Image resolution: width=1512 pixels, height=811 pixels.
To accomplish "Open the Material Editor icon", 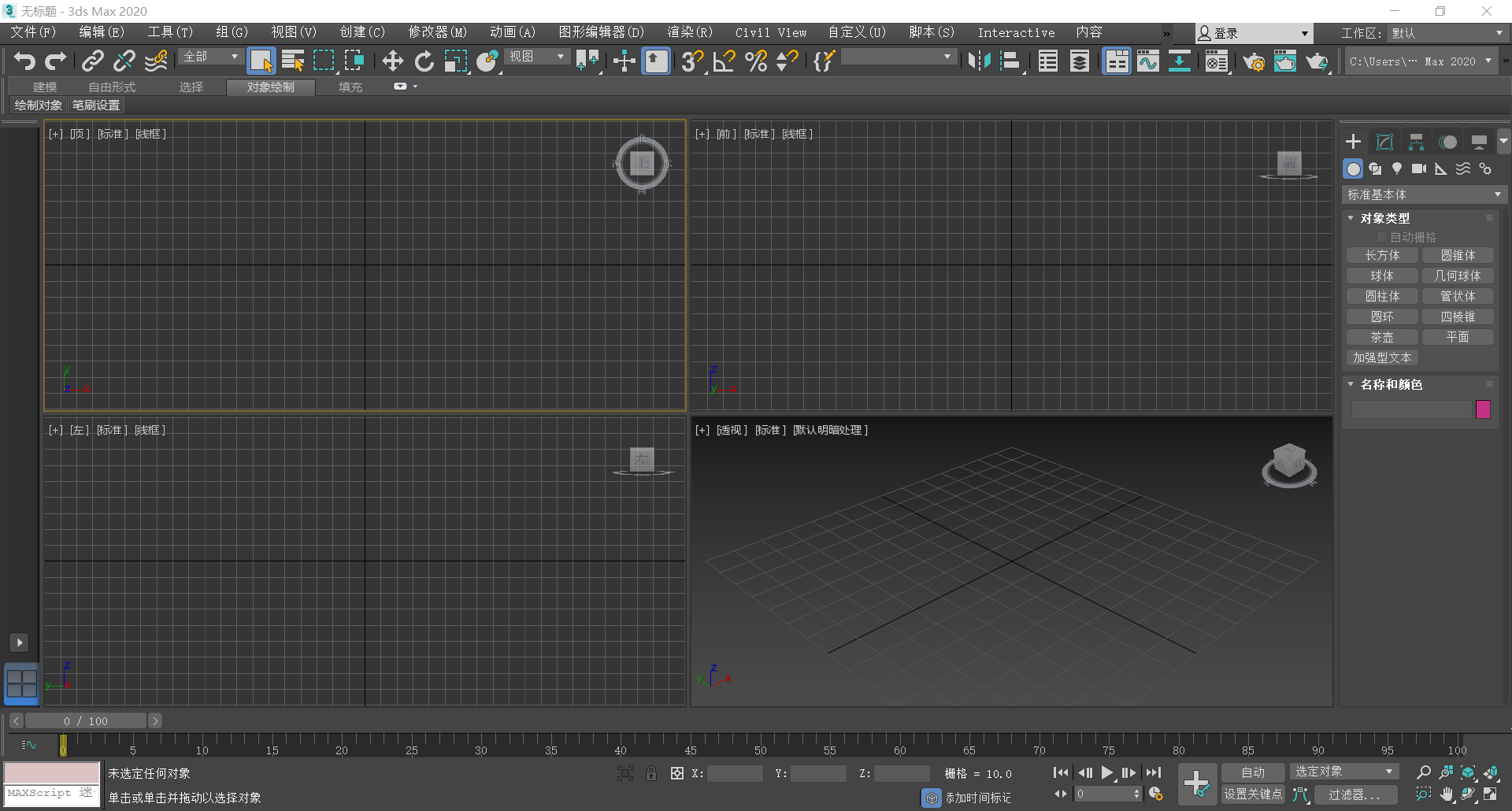I will pyautogui.click(x=1217, y=61).
